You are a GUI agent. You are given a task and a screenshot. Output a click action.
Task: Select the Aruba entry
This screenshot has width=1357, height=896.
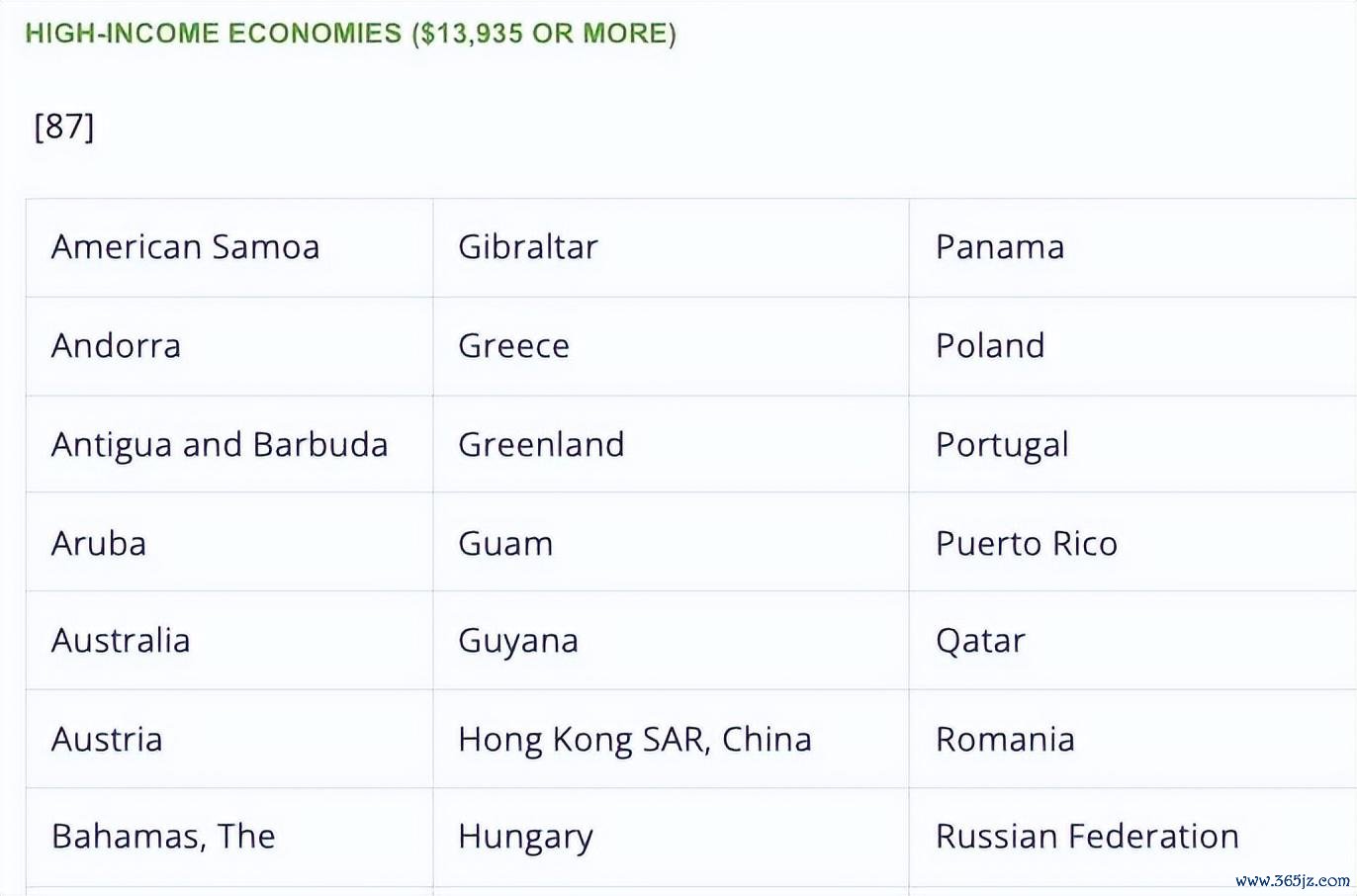click(x=229, y=542)
